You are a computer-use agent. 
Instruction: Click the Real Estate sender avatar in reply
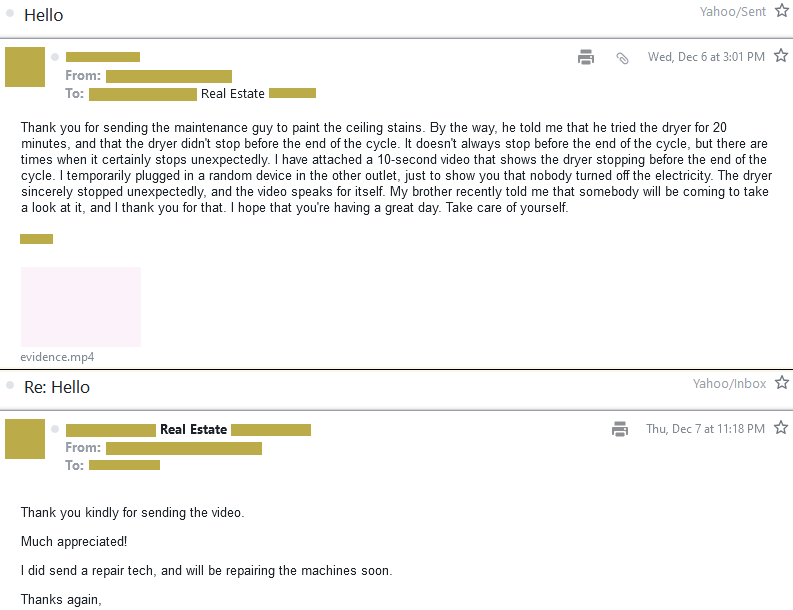pyautogui.click(x=25, y=439)
